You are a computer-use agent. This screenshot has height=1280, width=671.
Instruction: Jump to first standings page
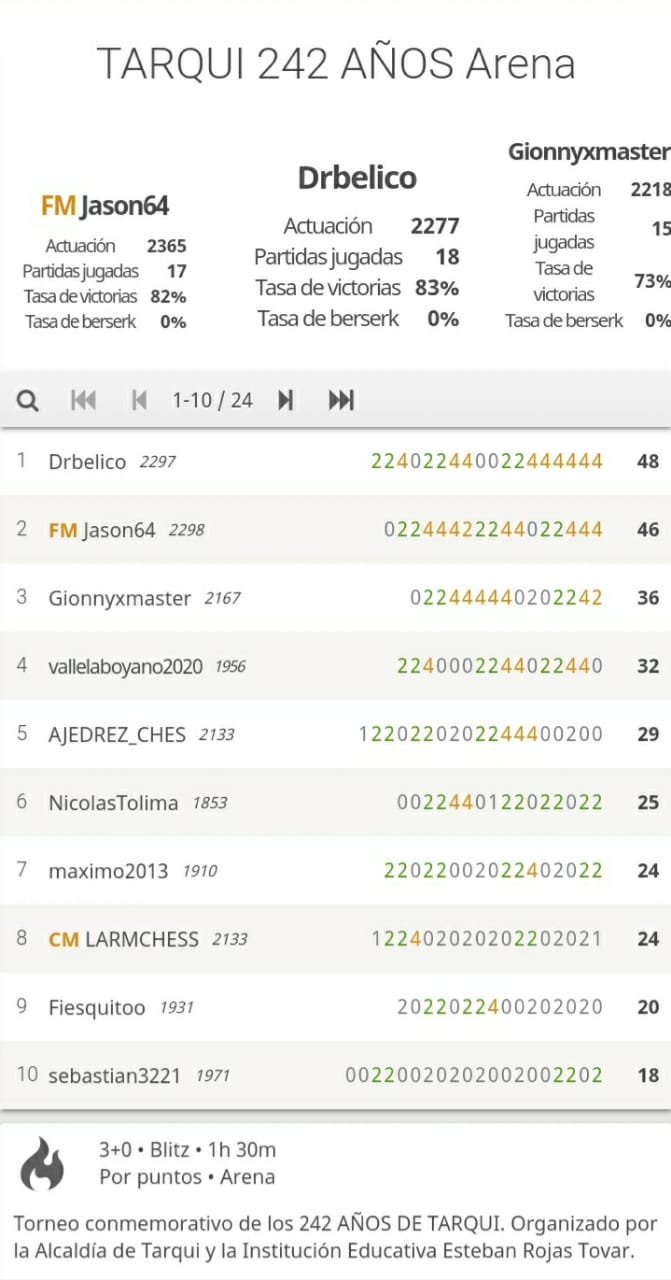[x=83, y=401]
